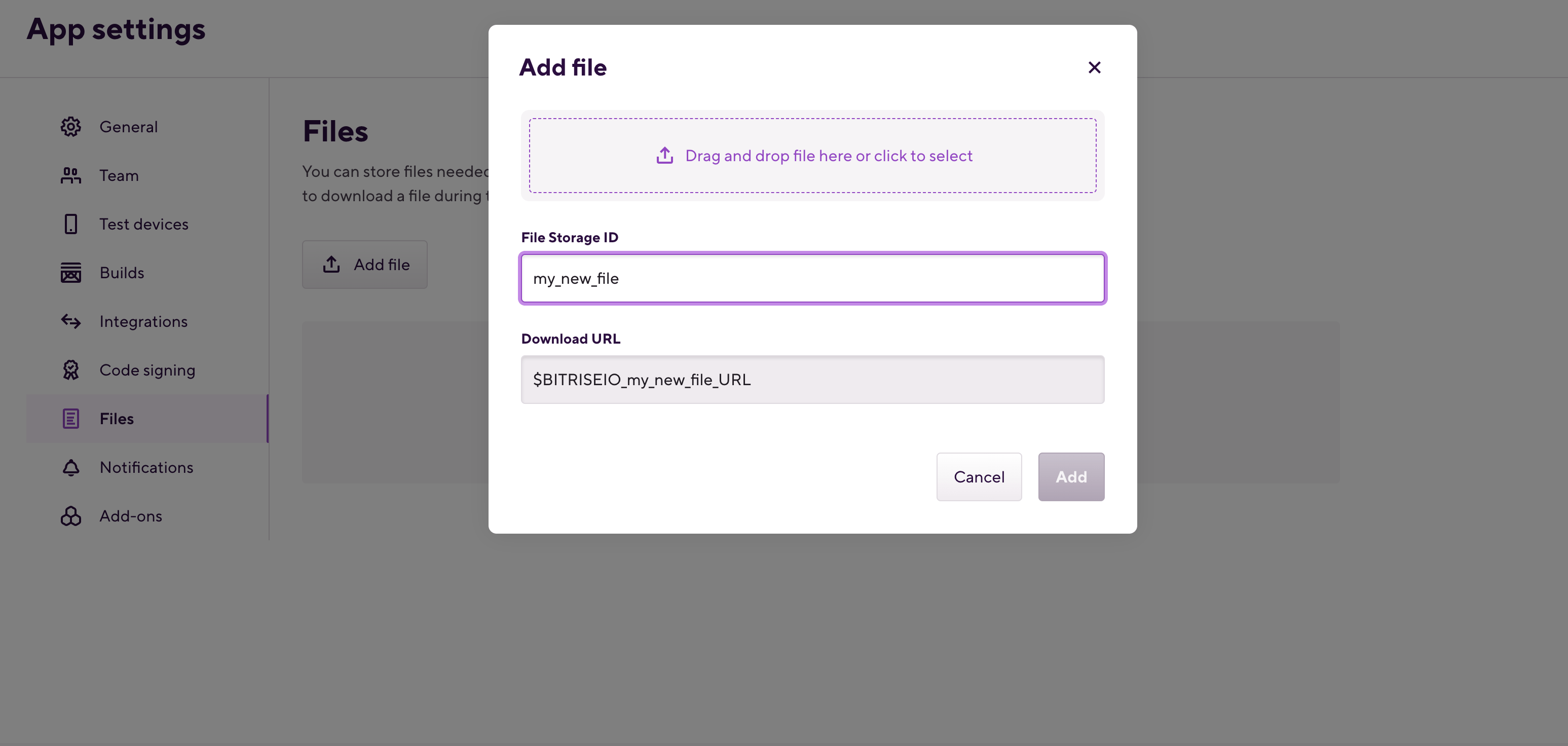Click the Add-ons icon in sidebar
The width and height of the screenshot is (1568, 746).
[x=70, y=516]
